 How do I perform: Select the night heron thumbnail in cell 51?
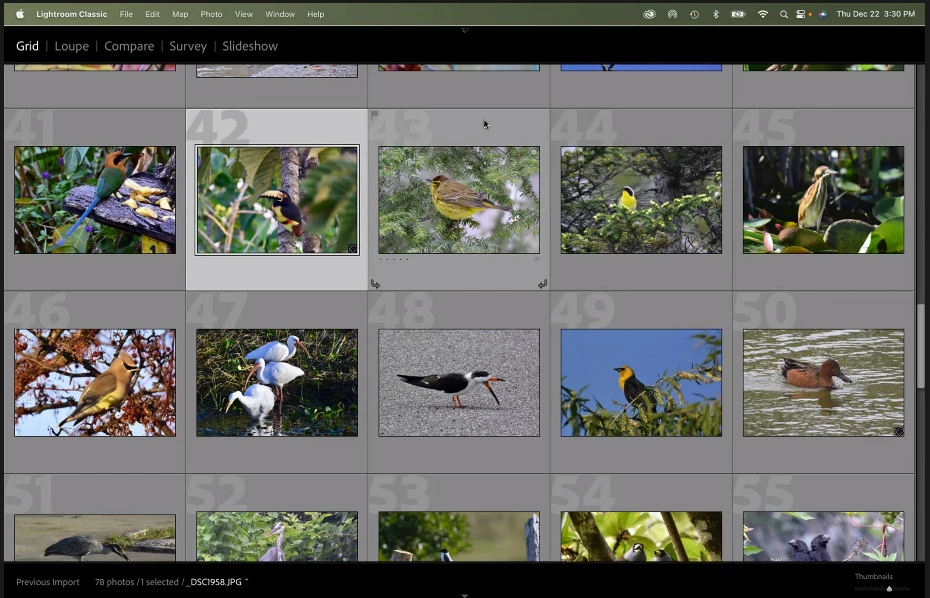point(95,537)
